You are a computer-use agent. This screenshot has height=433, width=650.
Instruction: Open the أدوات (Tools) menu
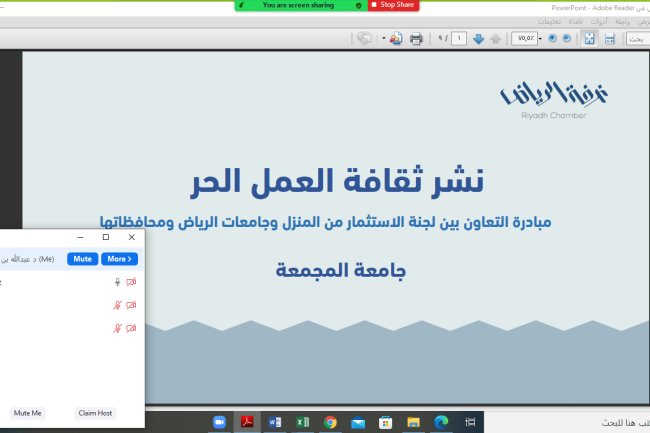coord(599,22)
